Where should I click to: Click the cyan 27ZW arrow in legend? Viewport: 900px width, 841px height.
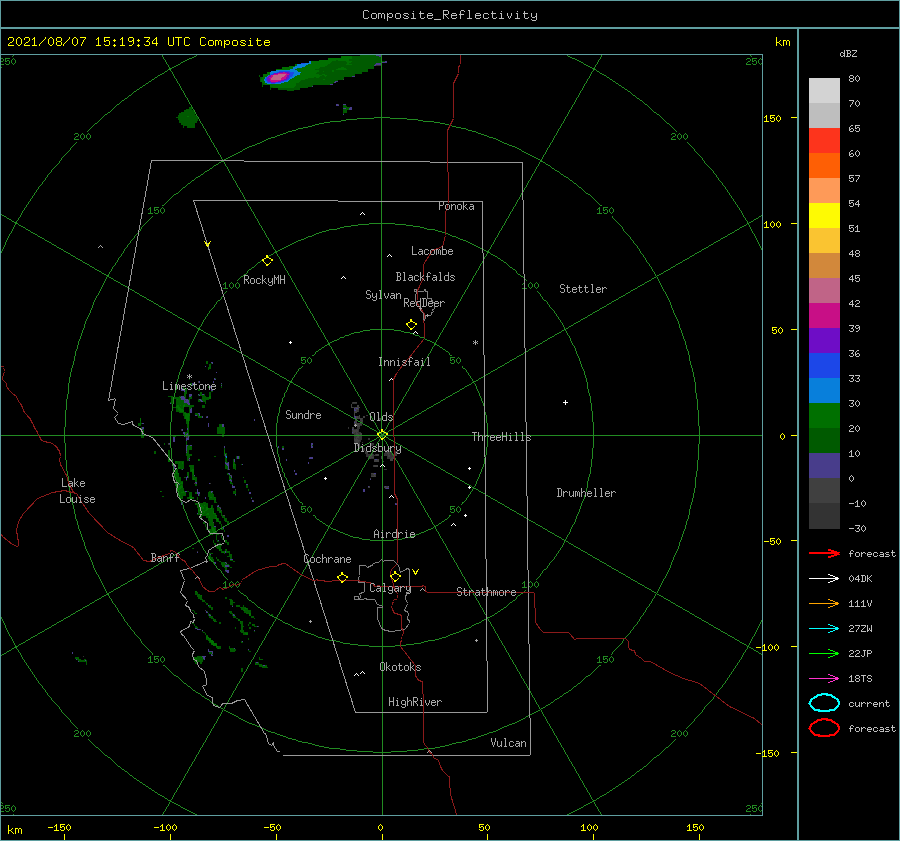point(824,629)
